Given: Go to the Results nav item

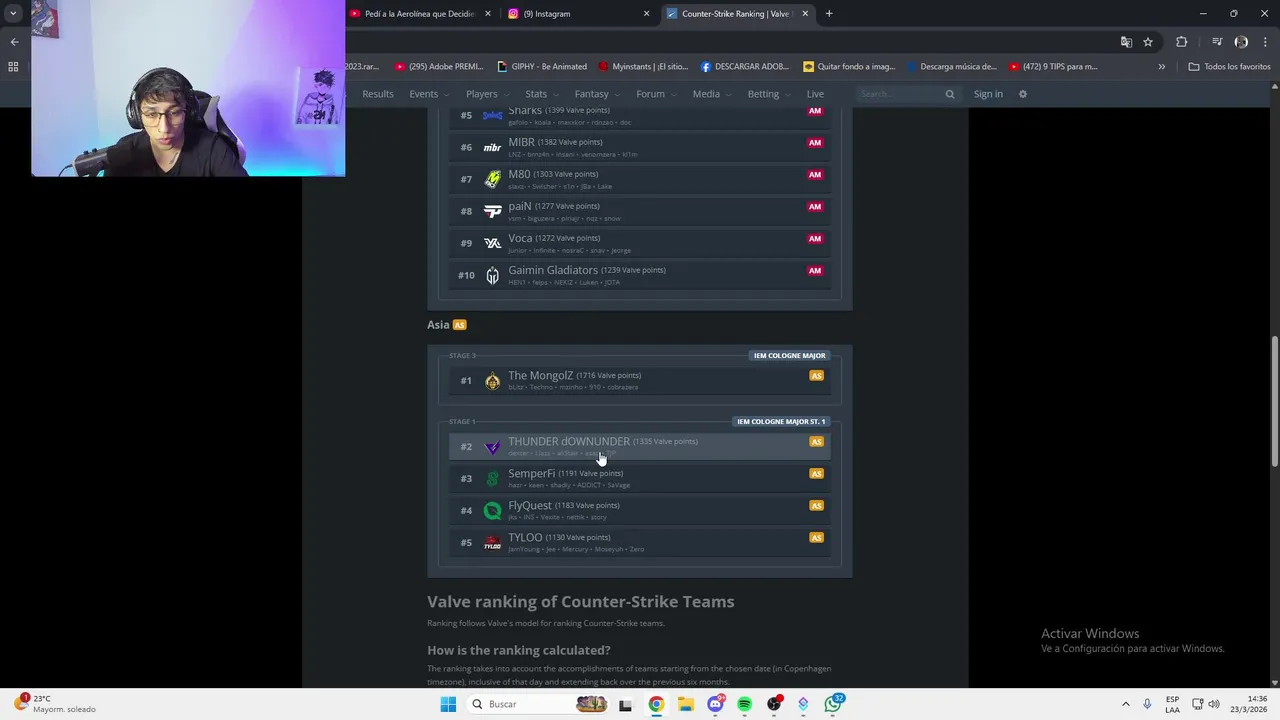Looking at the screenshot, I should pos(377,94).
